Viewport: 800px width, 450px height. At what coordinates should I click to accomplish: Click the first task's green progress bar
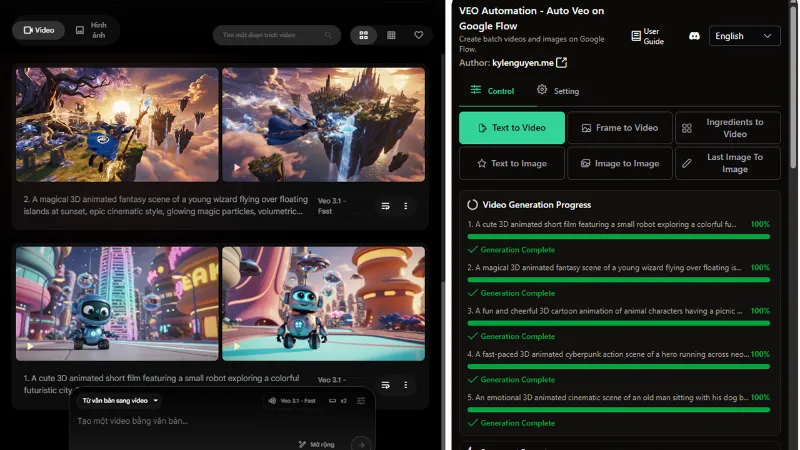click(x=618, y=237)
